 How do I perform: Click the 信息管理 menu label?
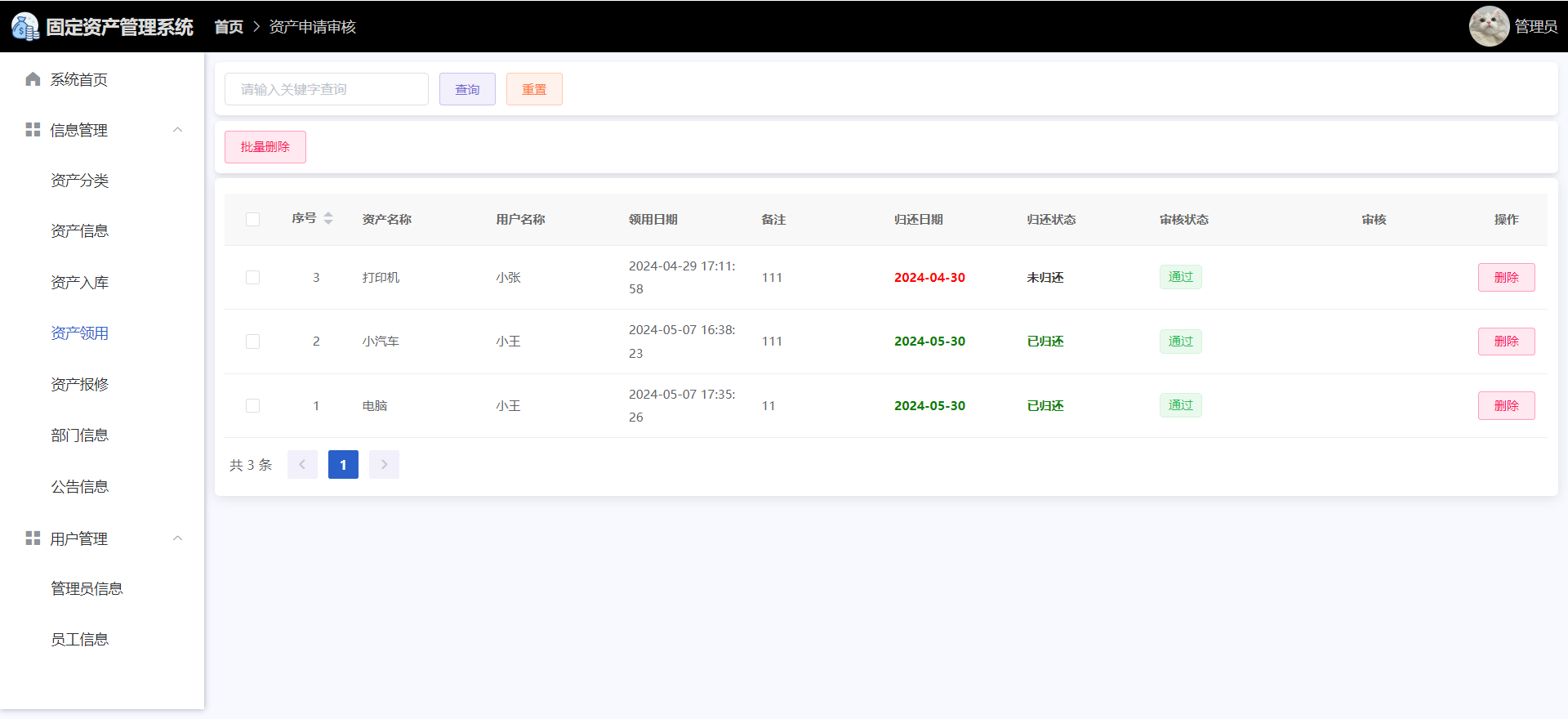(79, 130)
